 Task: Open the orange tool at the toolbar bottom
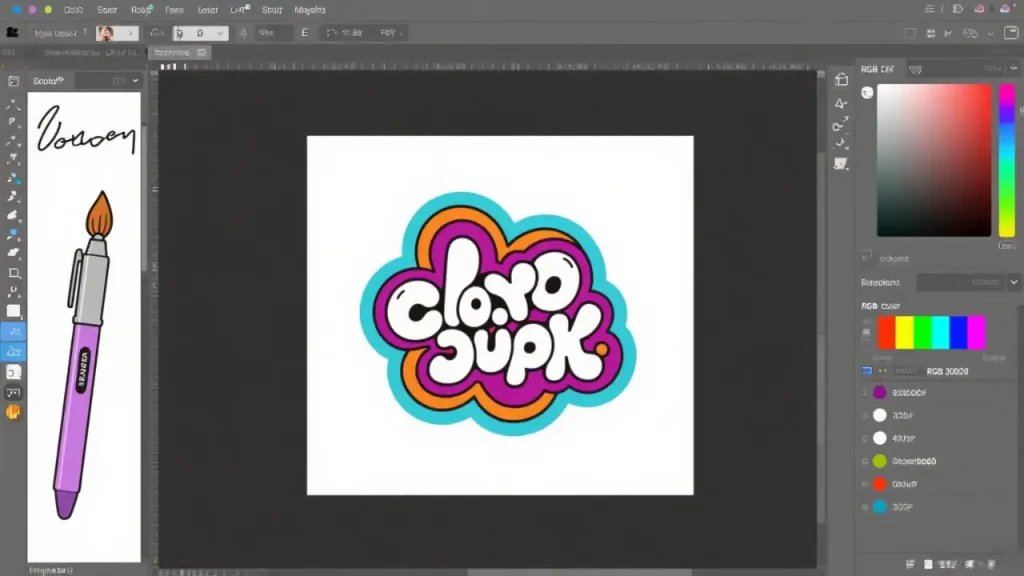click(x=14, y=411)
